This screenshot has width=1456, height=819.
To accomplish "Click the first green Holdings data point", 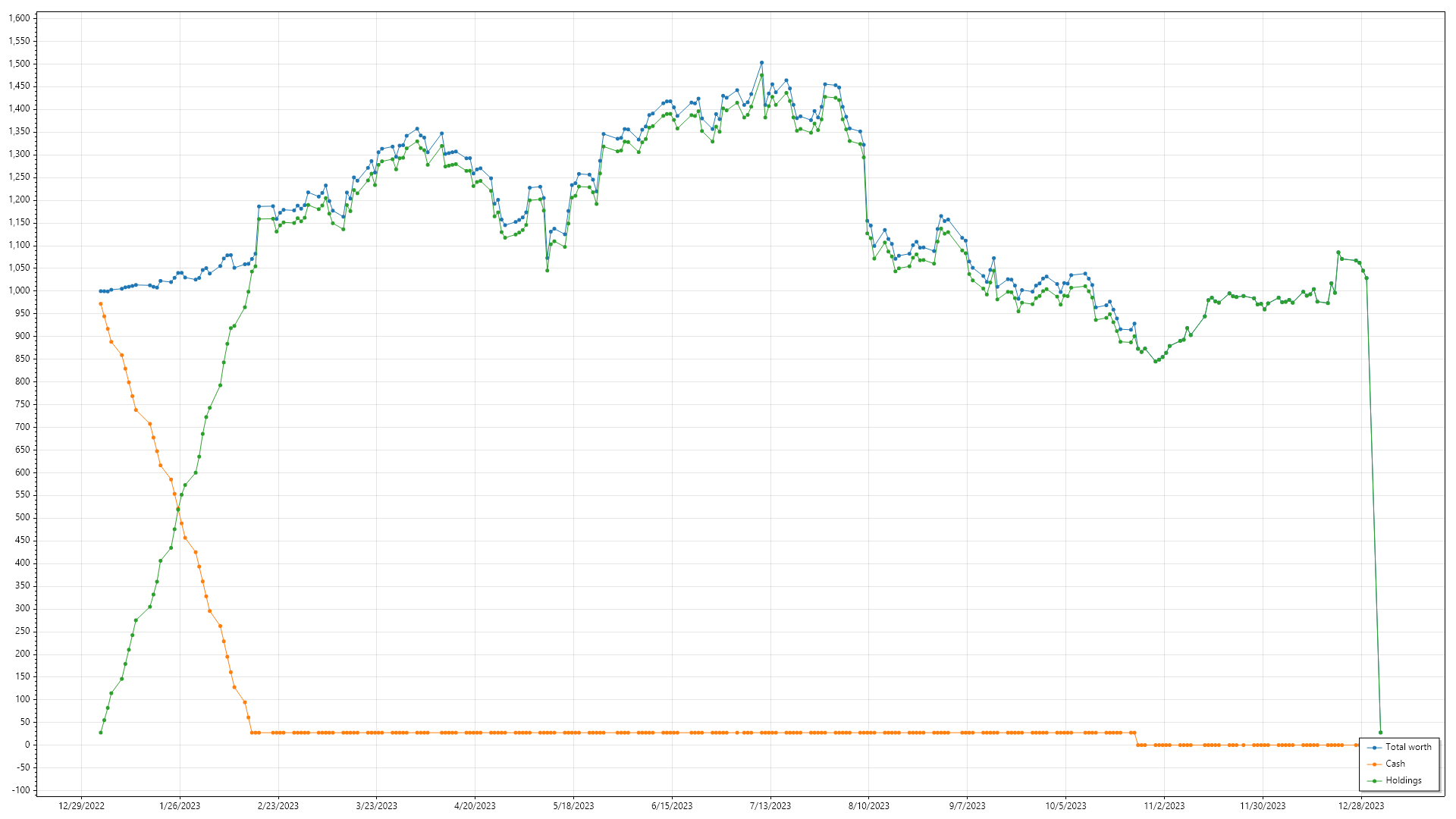I will [101, 733].
